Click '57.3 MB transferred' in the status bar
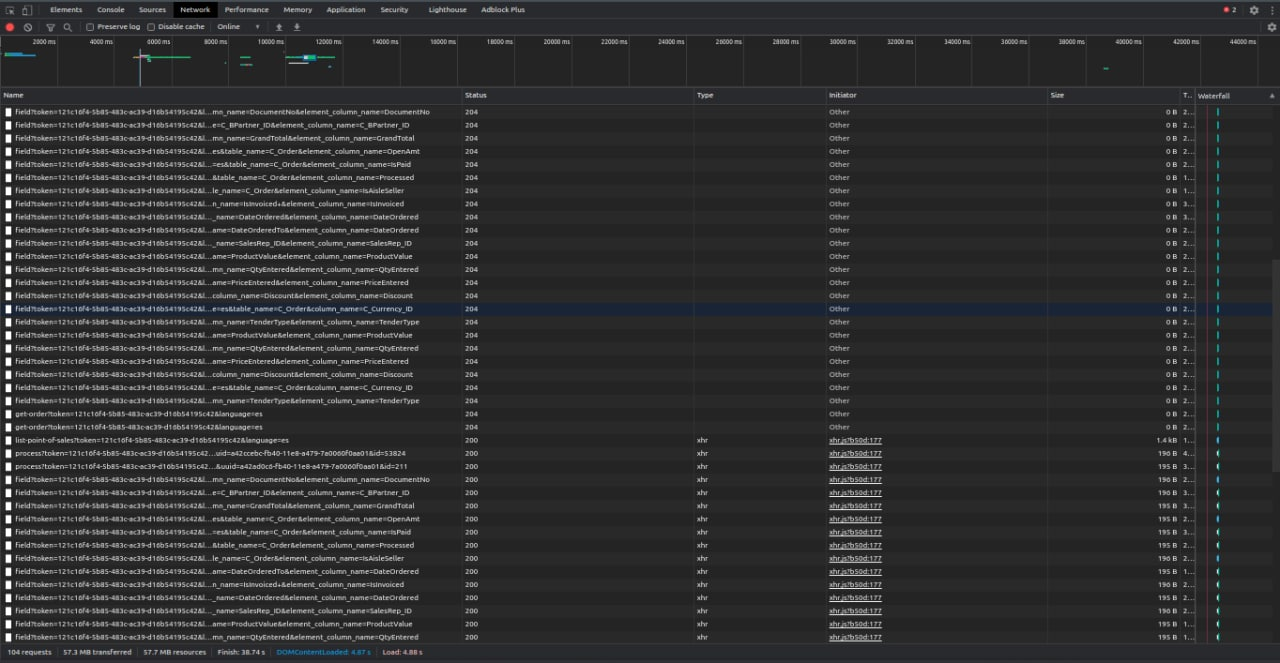The width and height of the screenshot is (1280, 663). coord(97,652)
